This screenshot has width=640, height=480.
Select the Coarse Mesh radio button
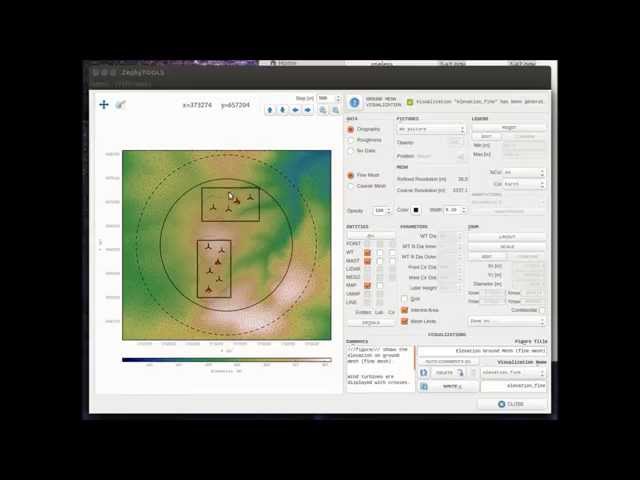coord(351,186)
